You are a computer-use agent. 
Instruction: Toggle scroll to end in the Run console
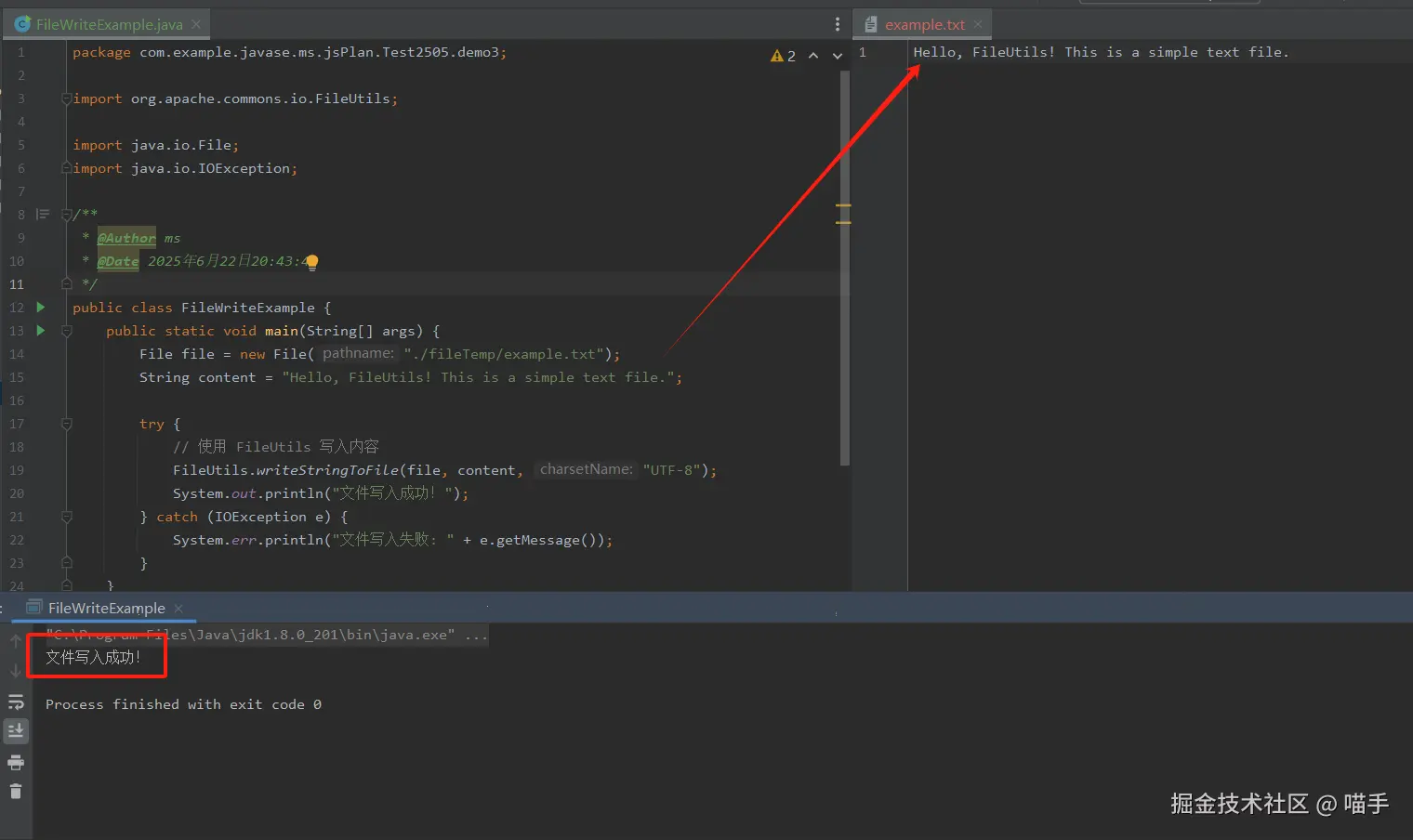coord(16,731)
